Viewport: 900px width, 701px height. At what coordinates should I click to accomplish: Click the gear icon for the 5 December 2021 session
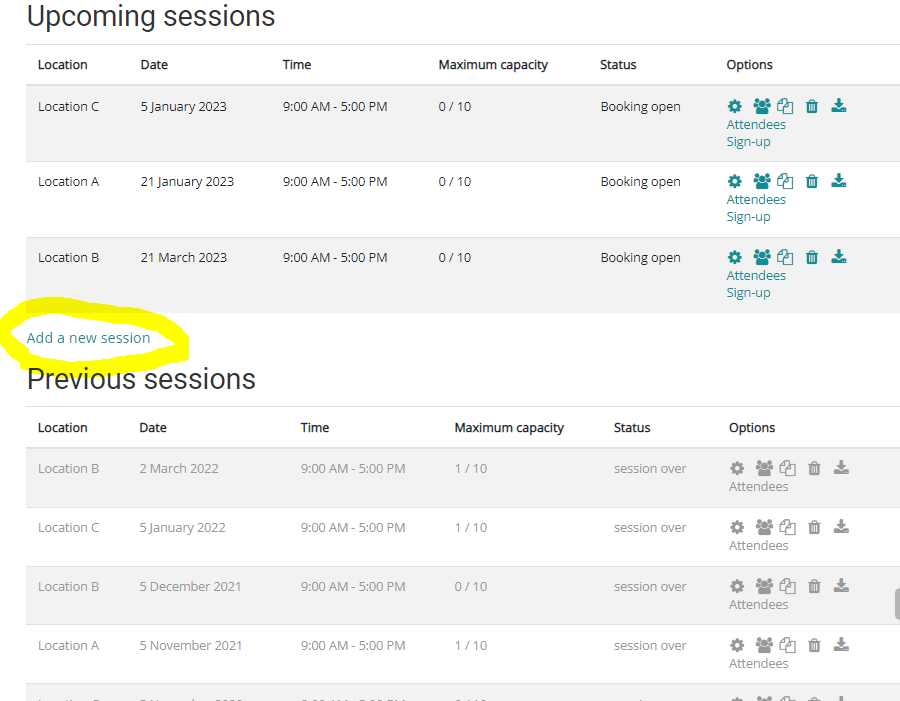(x=737, y=586)
